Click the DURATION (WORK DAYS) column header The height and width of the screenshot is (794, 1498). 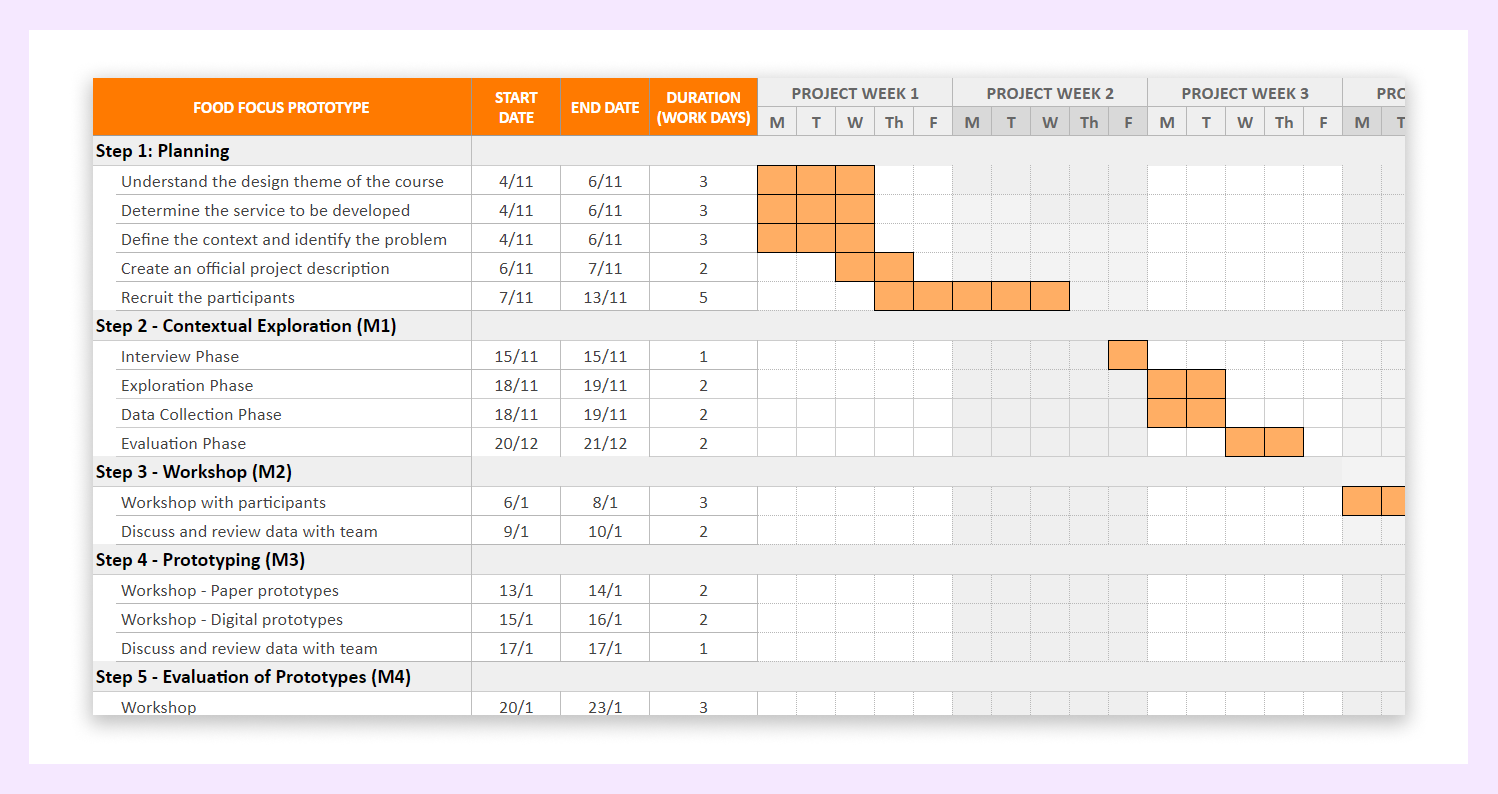[703, 108]
